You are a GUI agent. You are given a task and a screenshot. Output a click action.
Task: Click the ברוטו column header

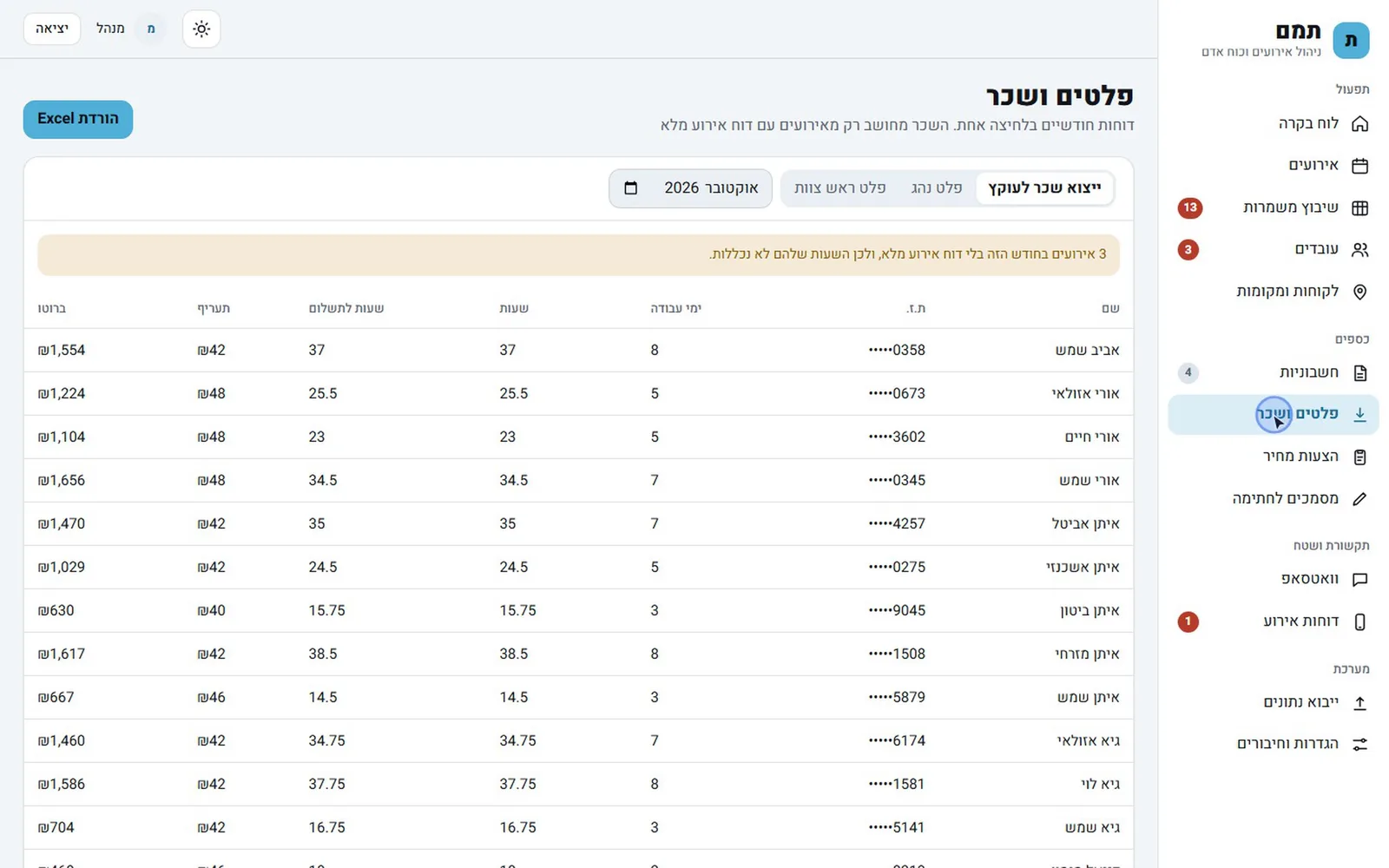point(52,308)
